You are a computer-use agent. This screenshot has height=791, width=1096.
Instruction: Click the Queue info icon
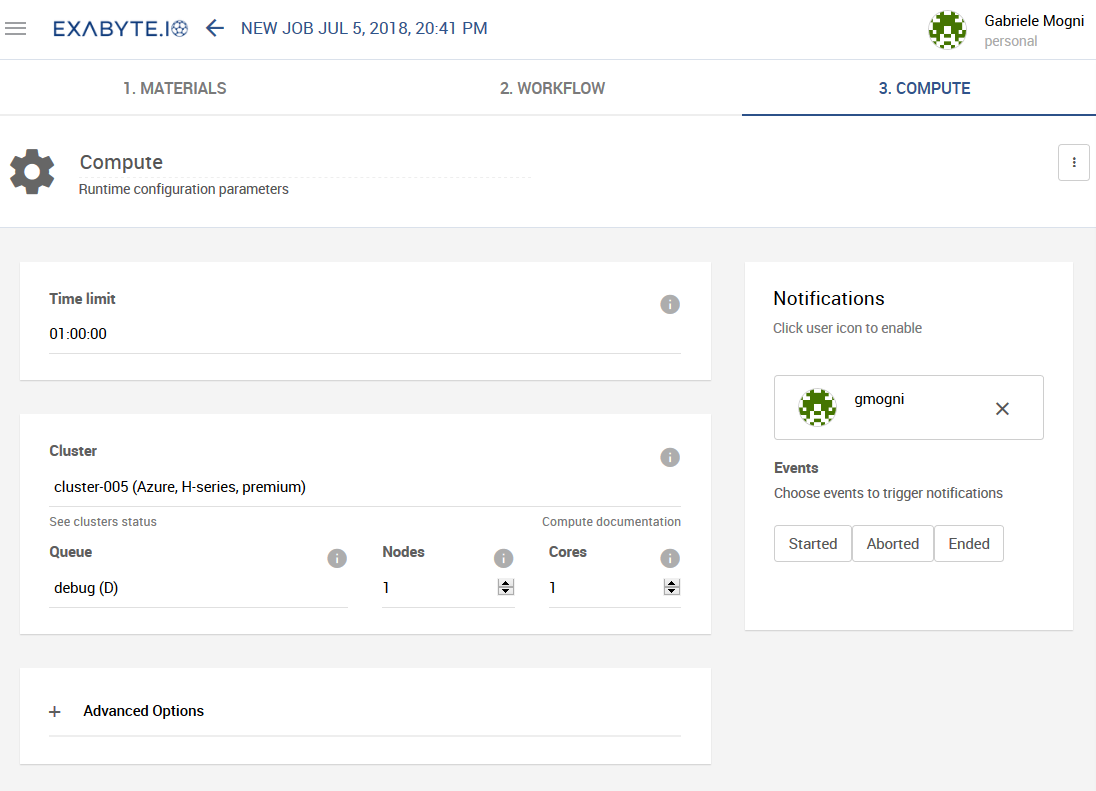click(x=337, y=558)
